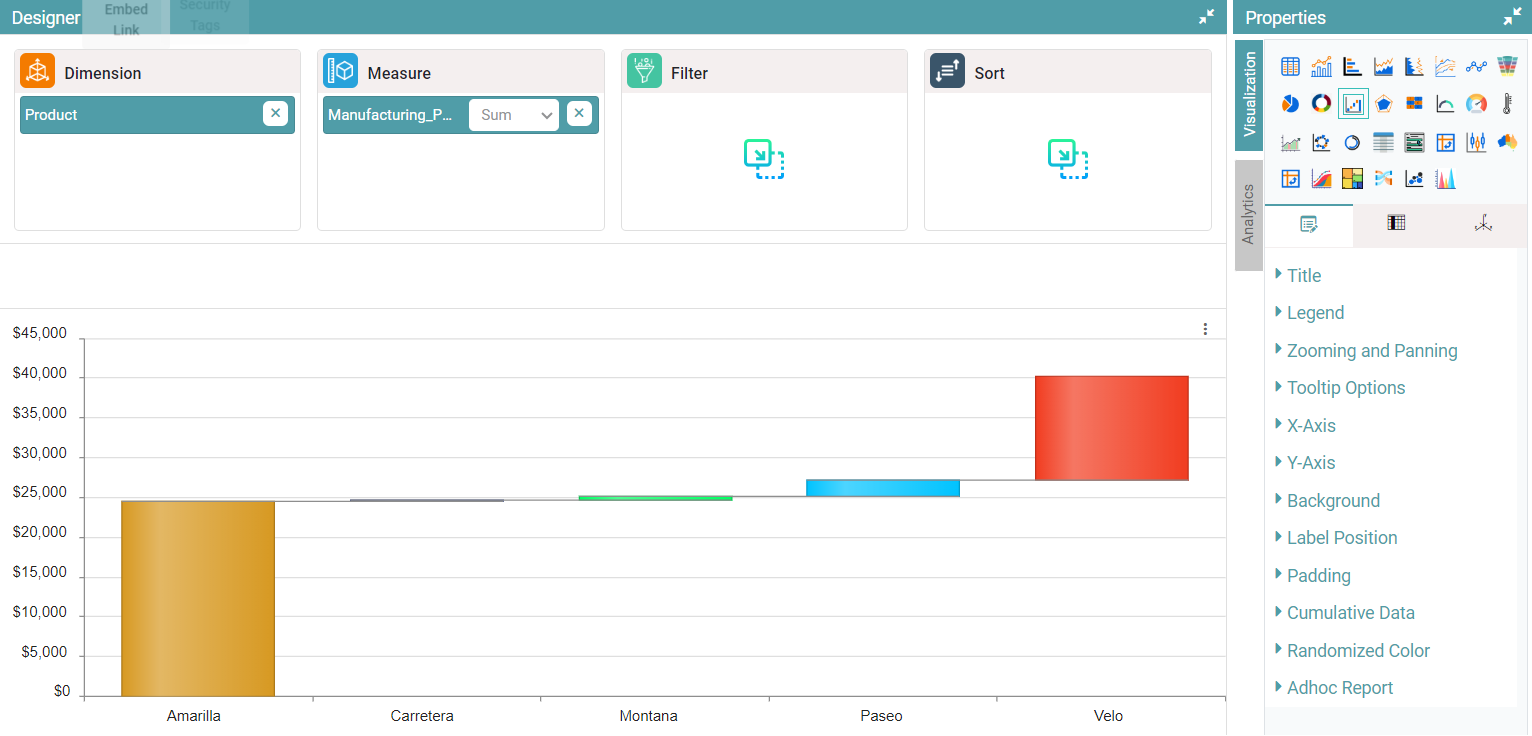Screen dimensions: 1532x736
Task: Choose the donut chart visualization icon
Action: point(1321,104)
